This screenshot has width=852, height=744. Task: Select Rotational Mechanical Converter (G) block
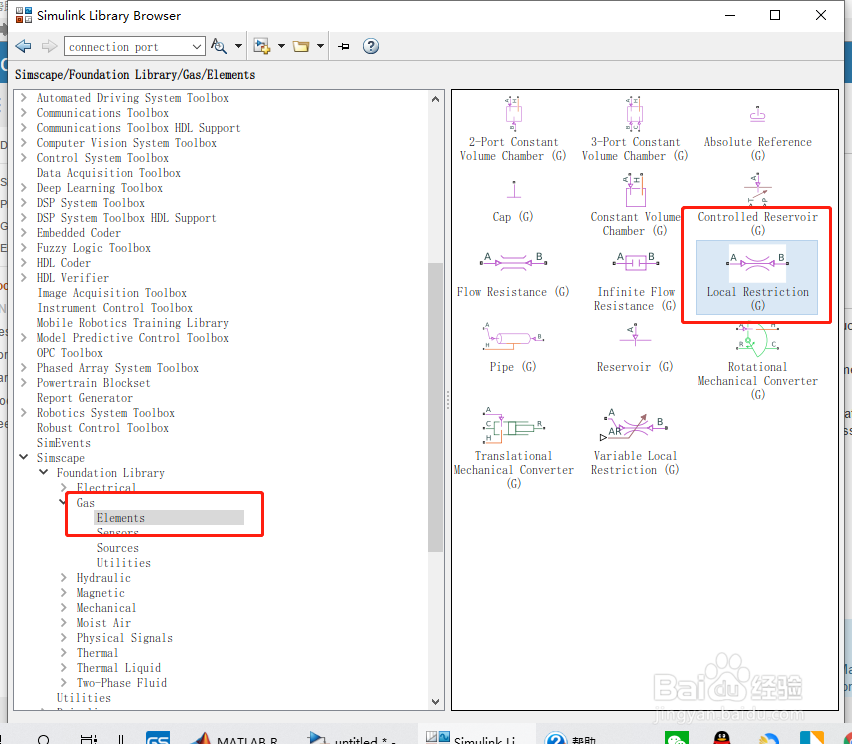tap(757, 361)
